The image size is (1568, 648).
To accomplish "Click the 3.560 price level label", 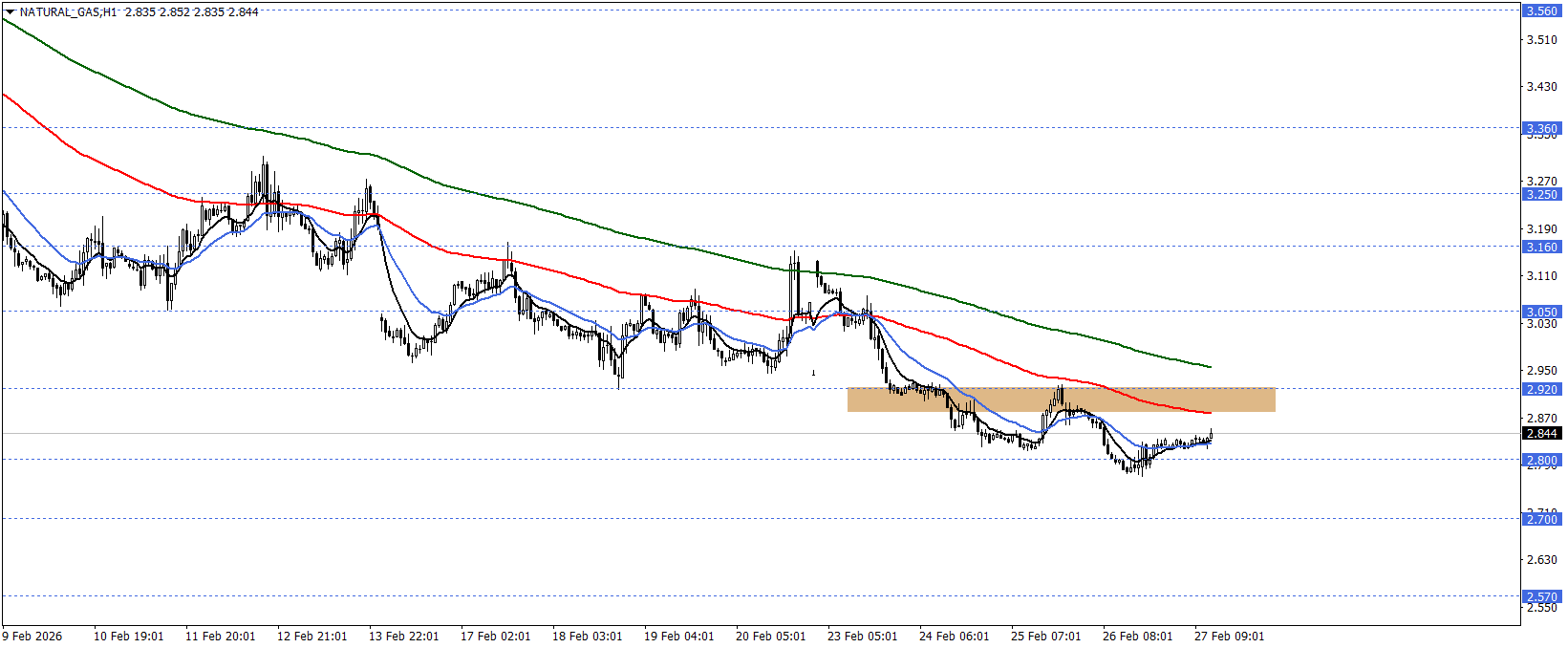I will pyautogui.click(x=1541, y=11).
